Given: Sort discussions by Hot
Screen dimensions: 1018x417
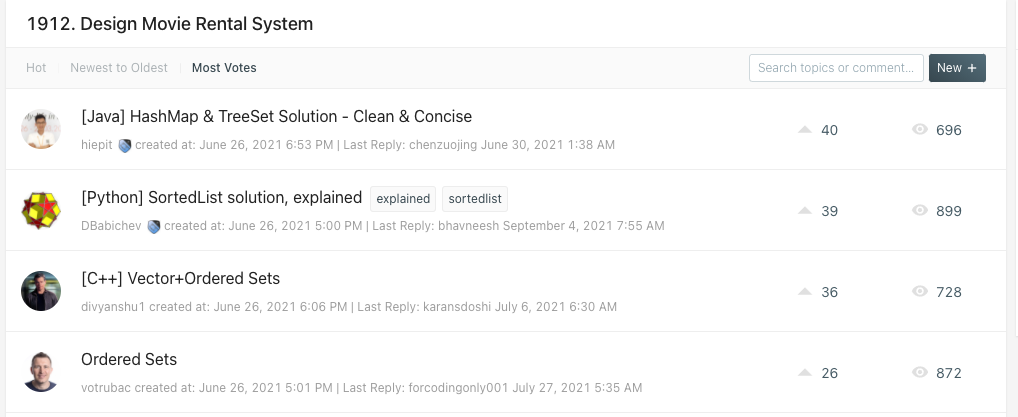Looking at the screenshot, I should click(36, 68).
